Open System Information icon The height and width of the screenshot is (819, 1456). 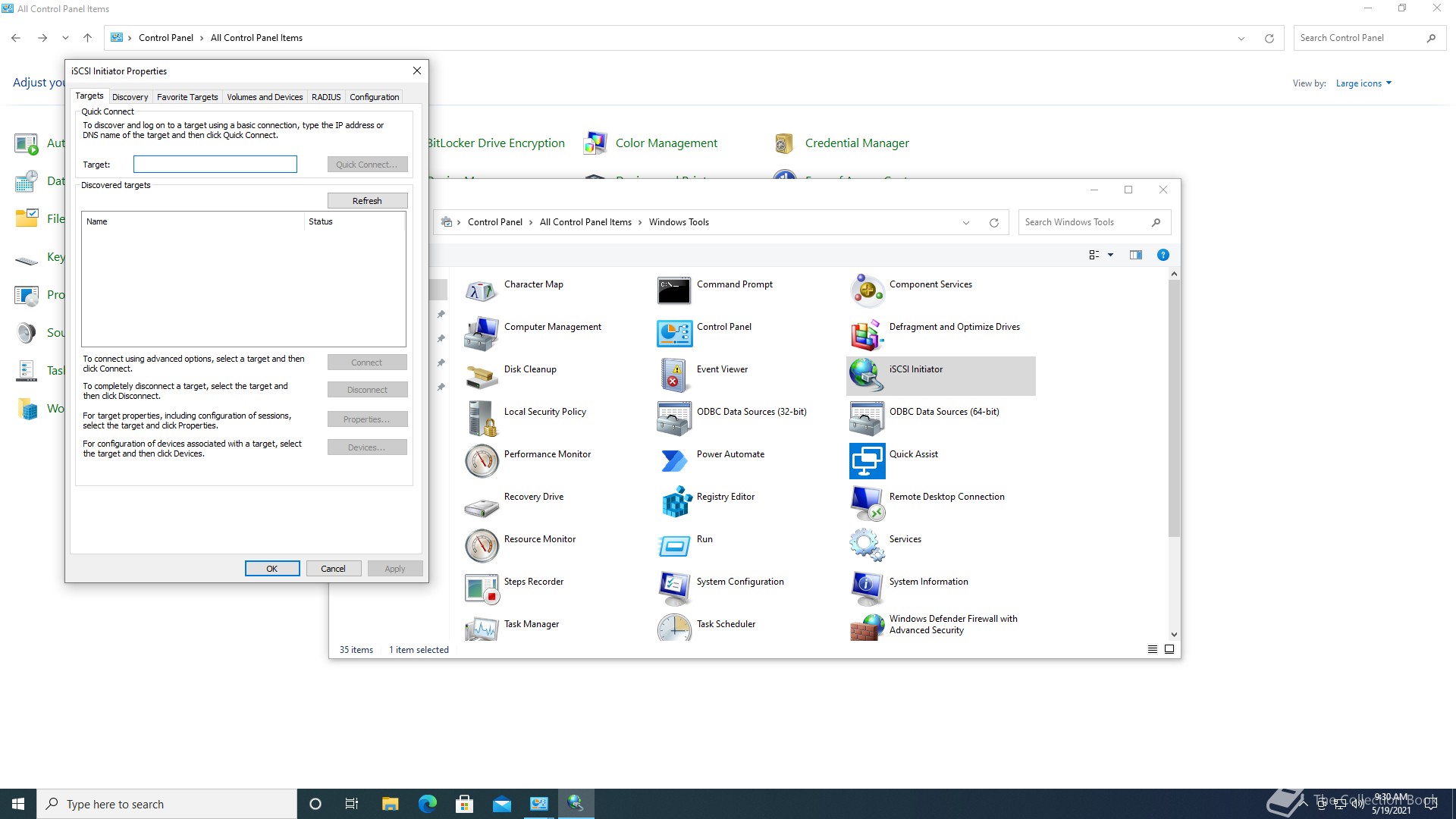(x=867, y=588)
